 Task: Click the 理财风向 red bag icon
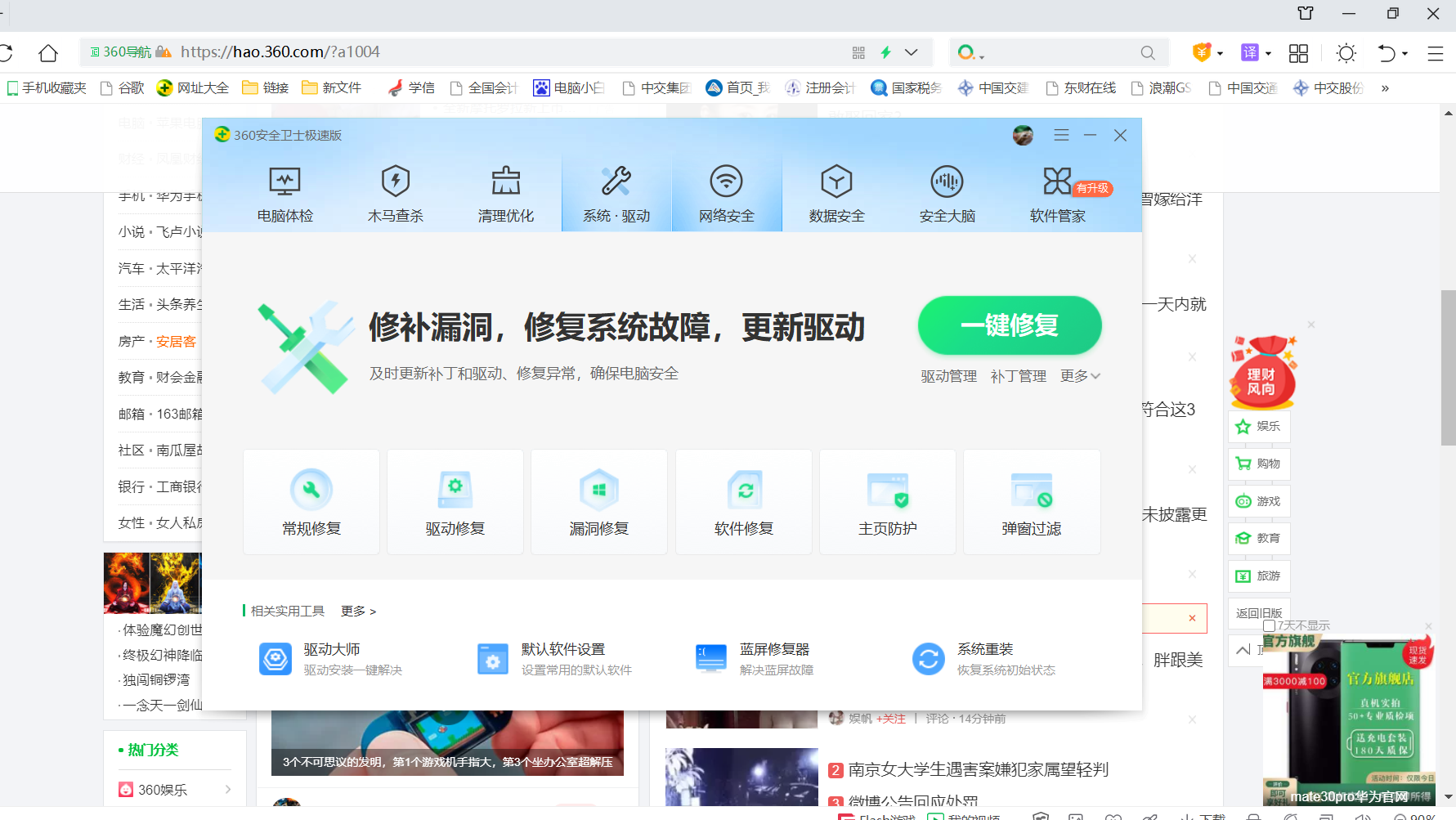coord(1263,372)
